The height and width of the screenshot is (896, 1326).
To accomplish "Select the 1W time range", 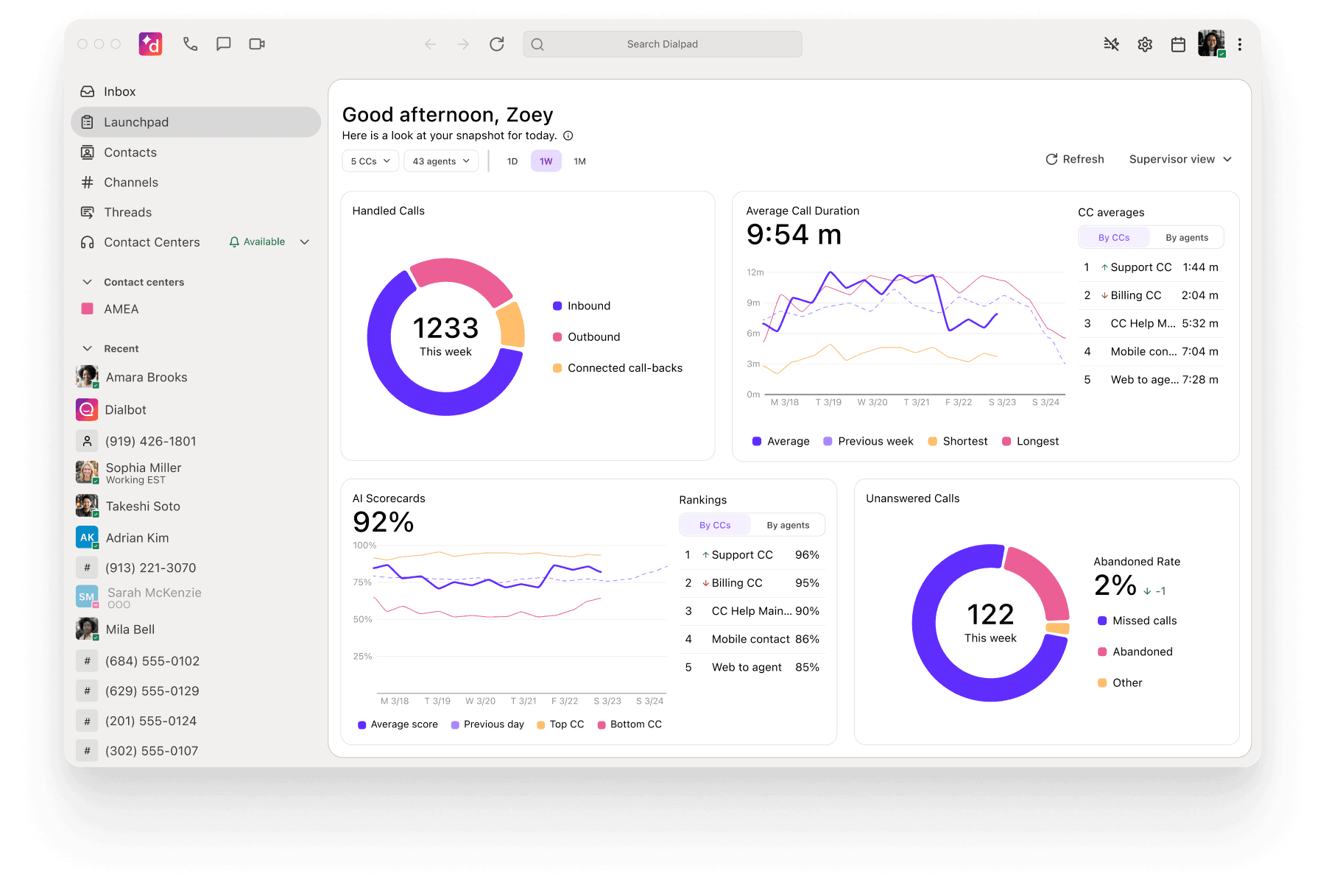I will pos(546,161).
